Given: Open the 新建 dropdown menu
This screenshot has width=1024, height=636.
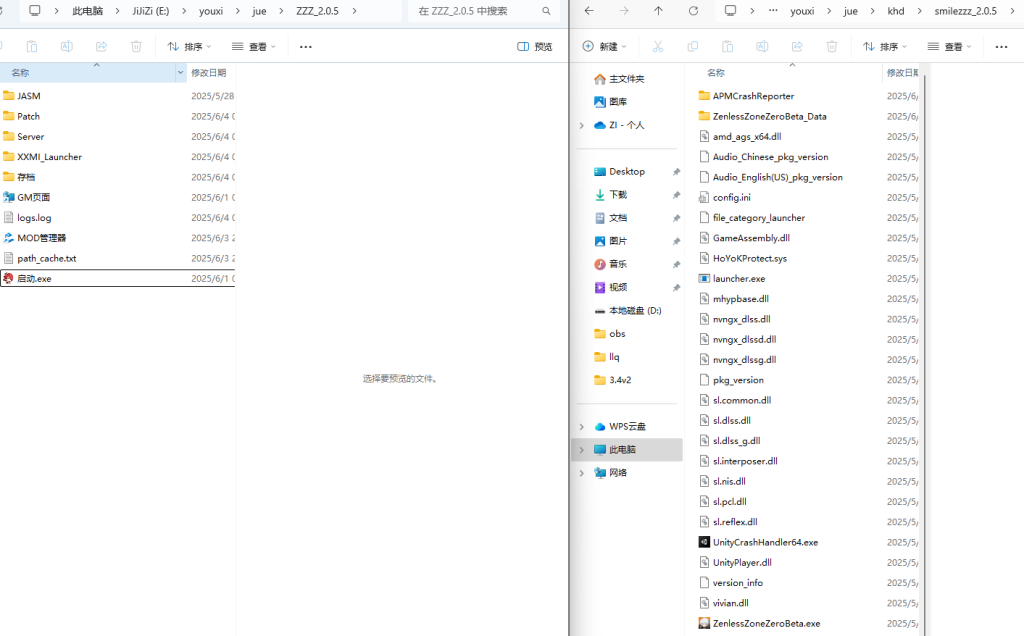Looking at the screenshot, I should 605,47.
